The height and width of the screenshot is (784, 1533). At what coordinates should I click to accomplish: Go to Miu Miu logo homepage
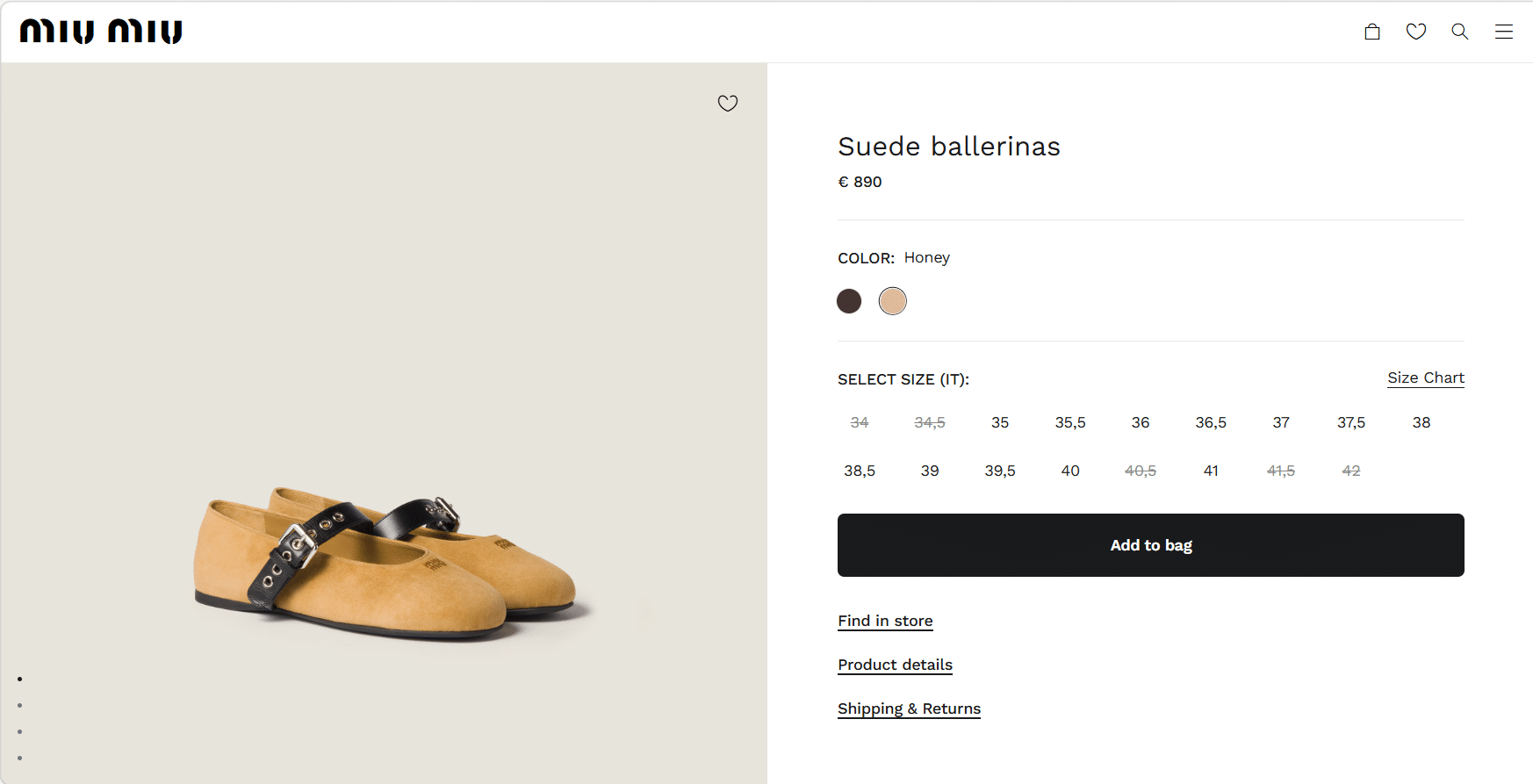(x=101, y=32)
